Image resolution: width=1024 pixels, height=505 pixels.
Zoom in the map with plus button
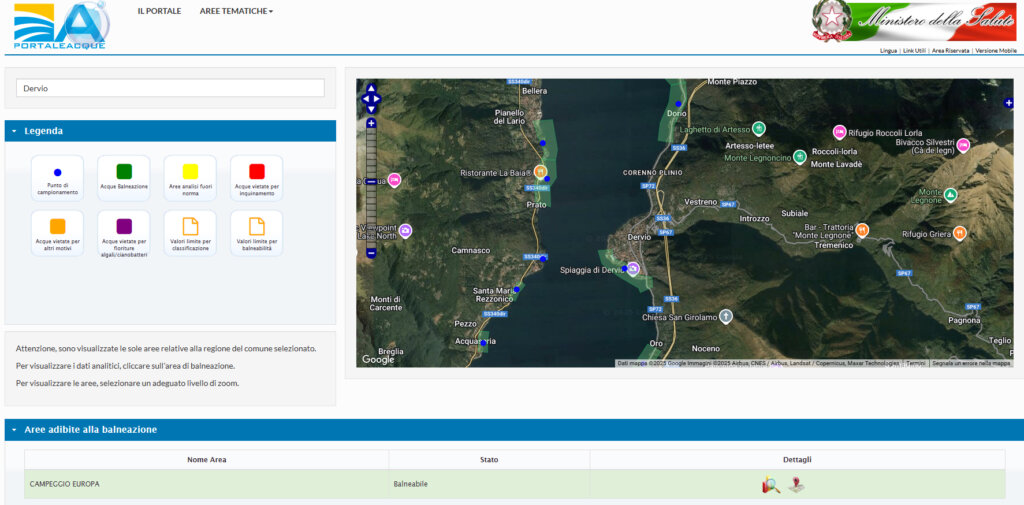[x=371, y=123]
